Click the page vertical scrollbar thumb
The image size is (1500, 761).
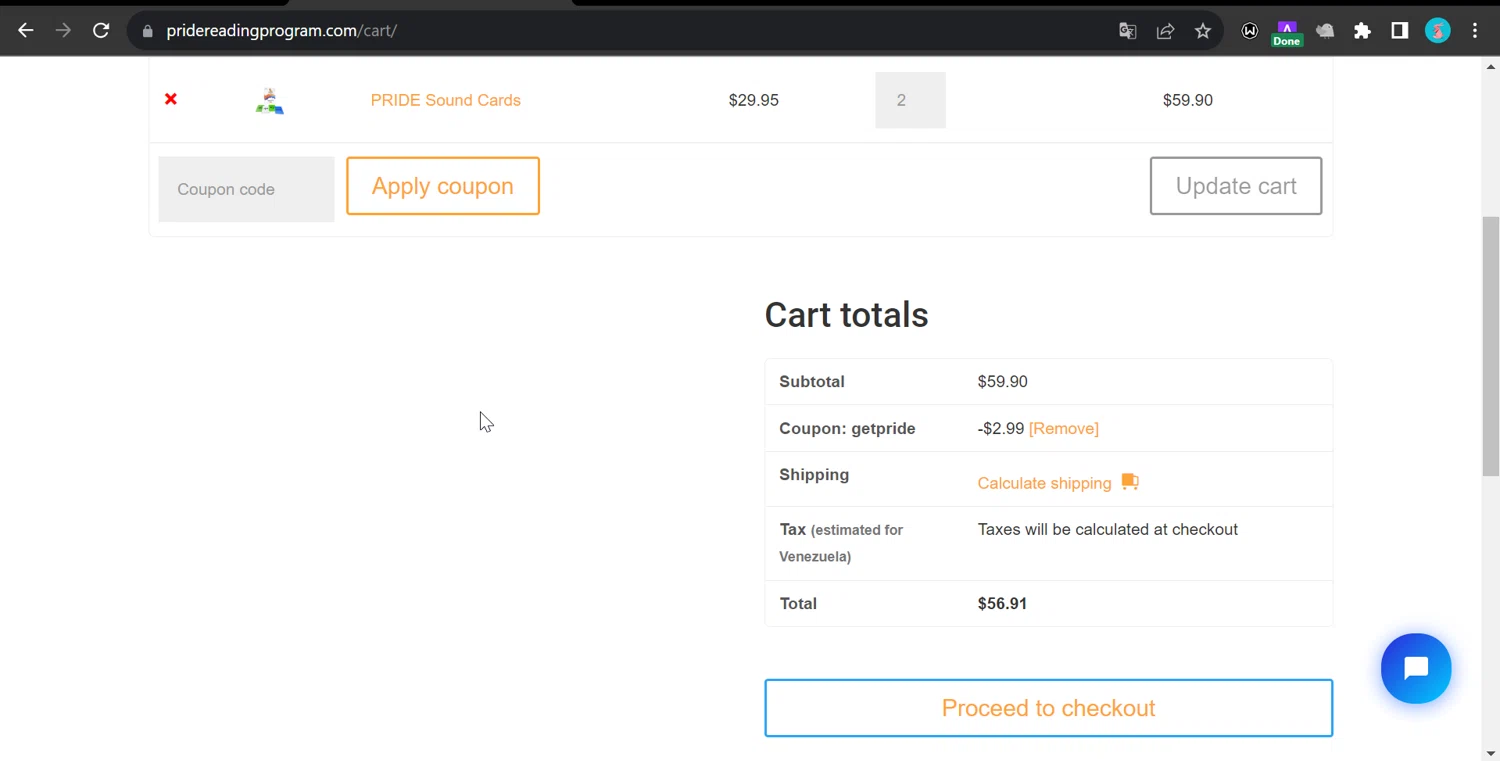coord(1491,346)
